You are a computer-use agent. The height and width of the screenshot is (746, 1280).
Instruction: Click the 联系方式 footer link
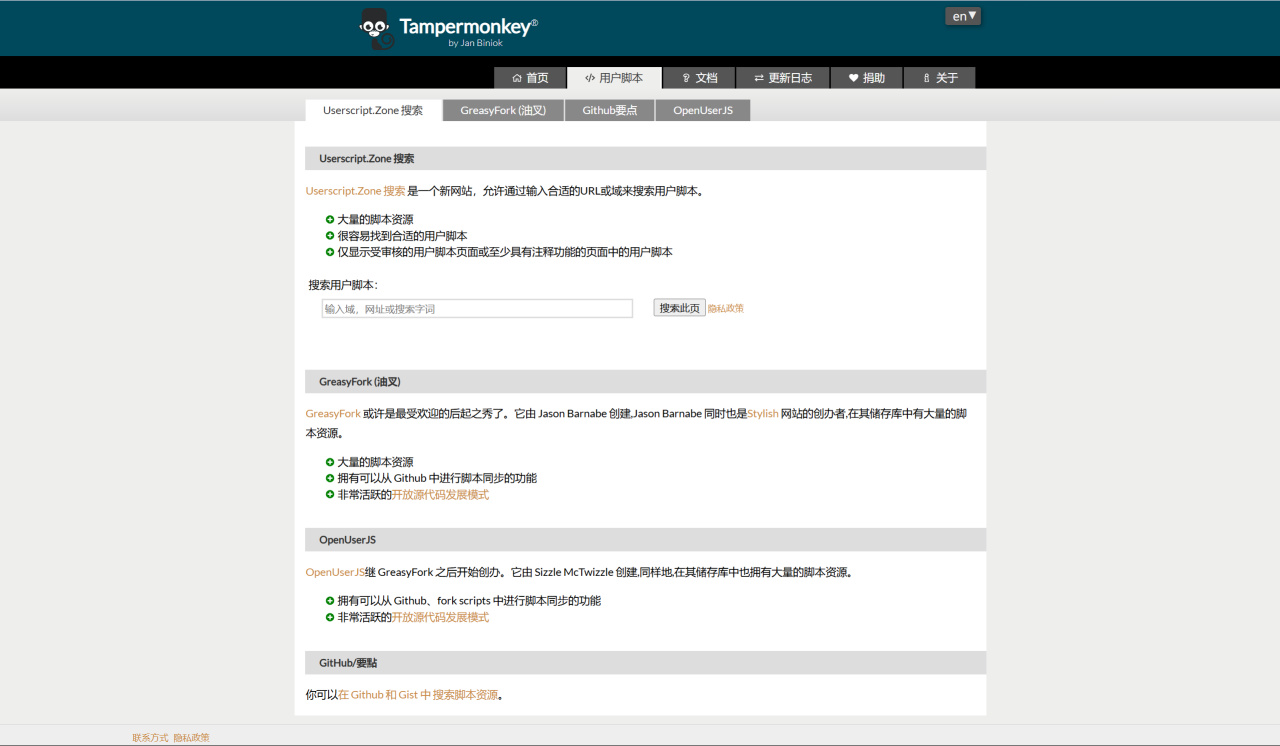coord(150,738)
